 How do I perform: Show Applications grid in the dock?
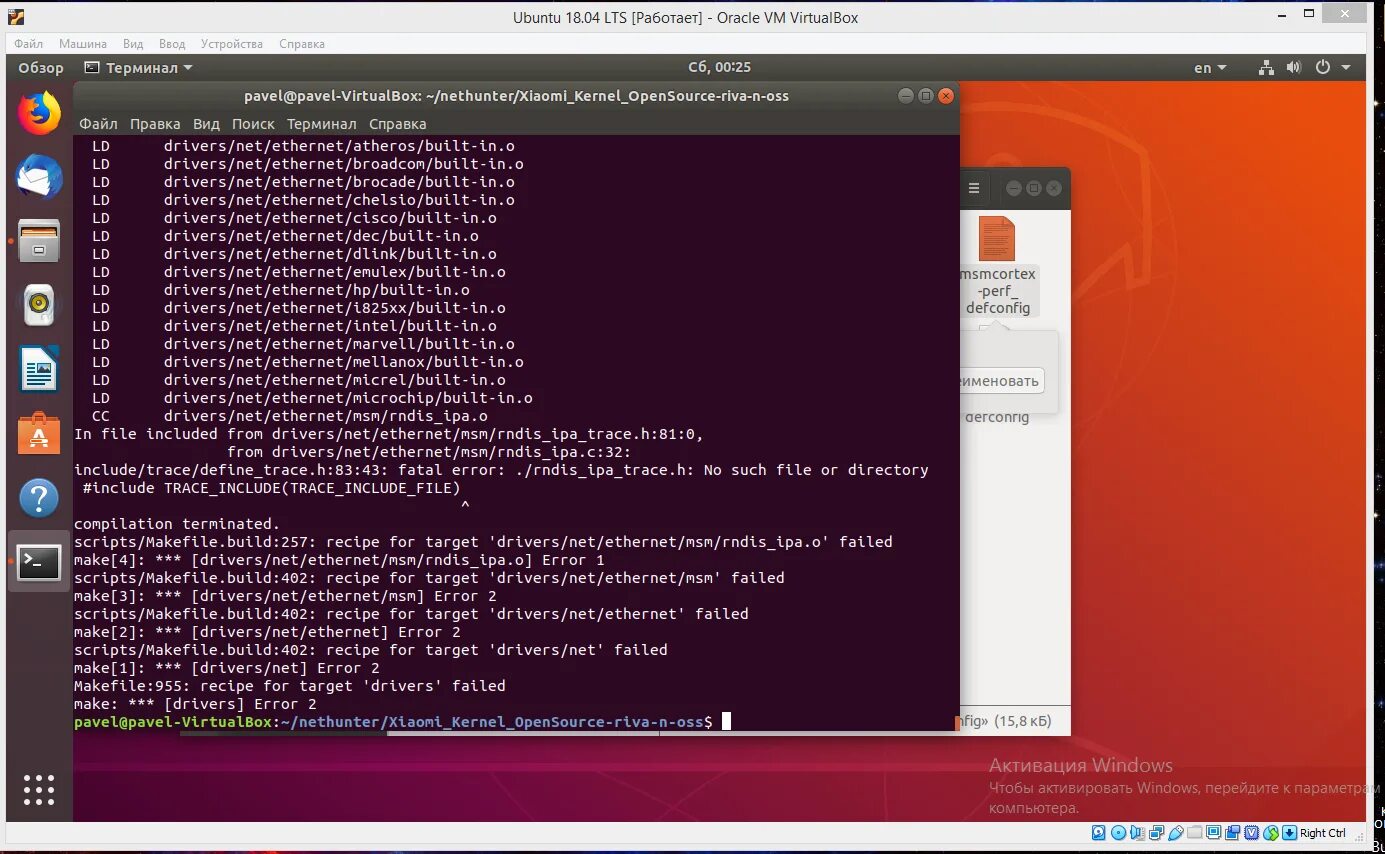39,790
